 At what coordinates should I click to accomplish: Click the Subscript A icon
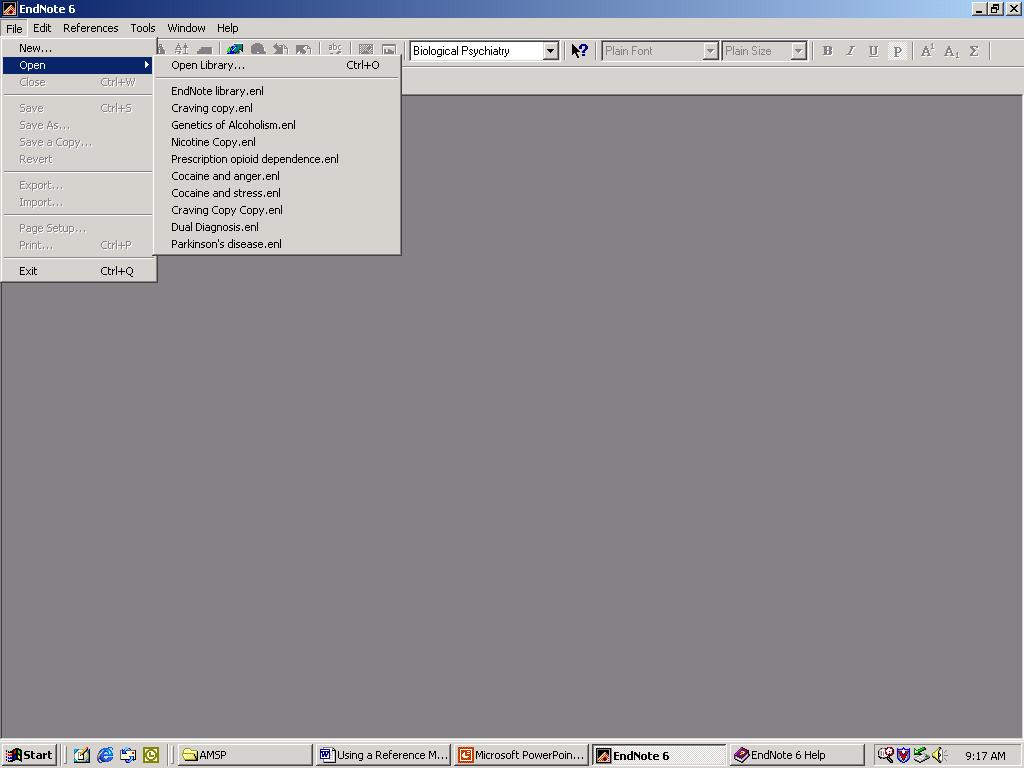click(x=952, y=51)
